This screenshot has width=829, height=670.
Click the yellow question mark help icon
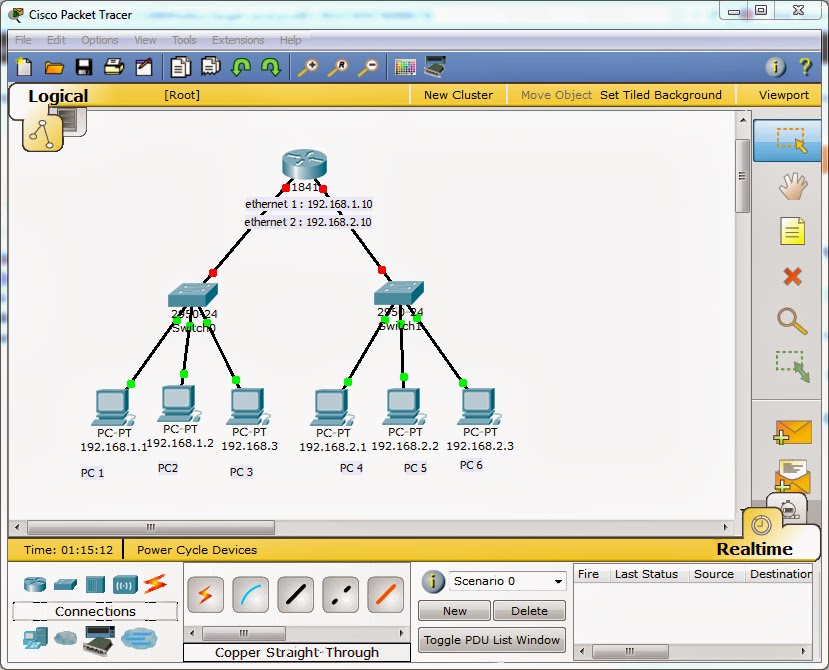tap(805, 67)
